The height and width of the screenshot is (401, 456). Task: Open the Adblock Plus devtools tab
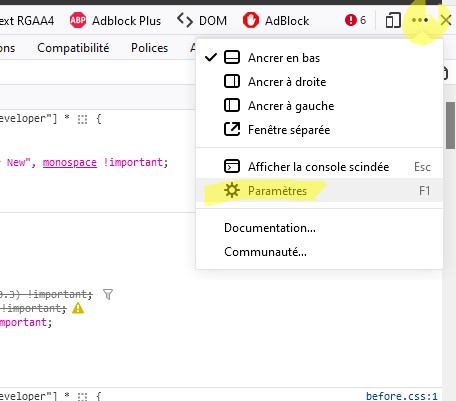115,21
